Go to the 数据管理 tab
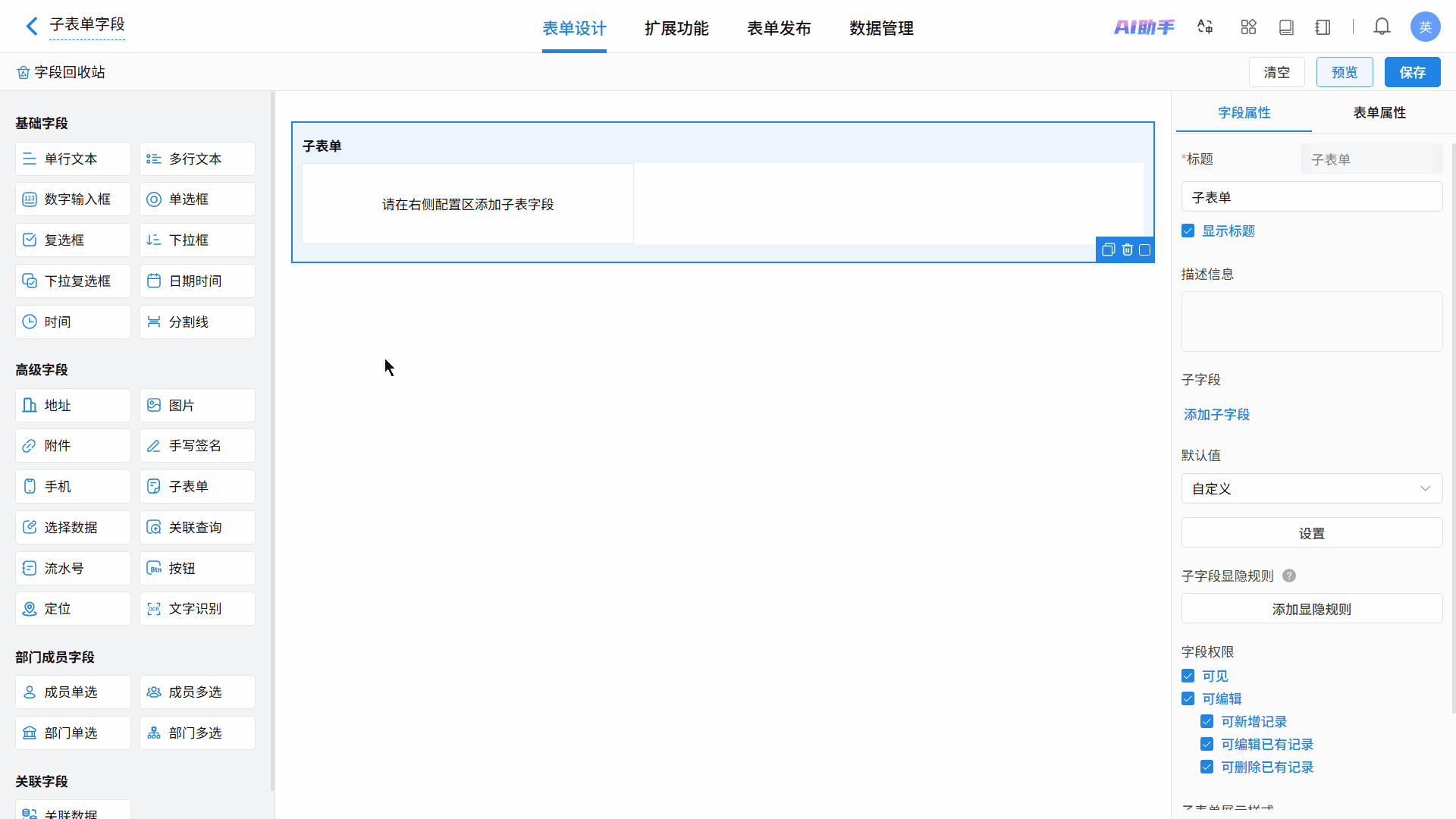This screenshot has height=819, width=1456. tap(881, 29)
